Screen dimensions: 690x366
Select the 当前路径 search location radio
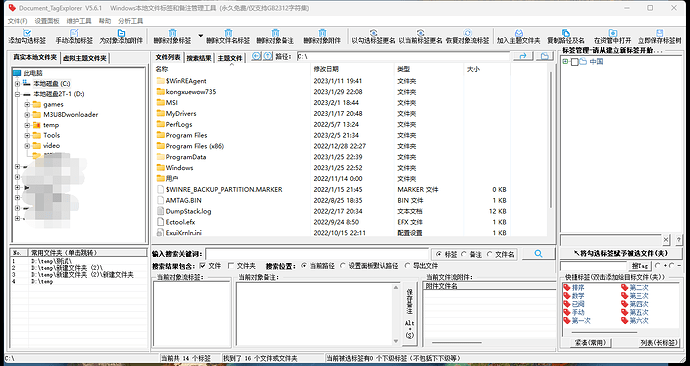pos(304,266)
